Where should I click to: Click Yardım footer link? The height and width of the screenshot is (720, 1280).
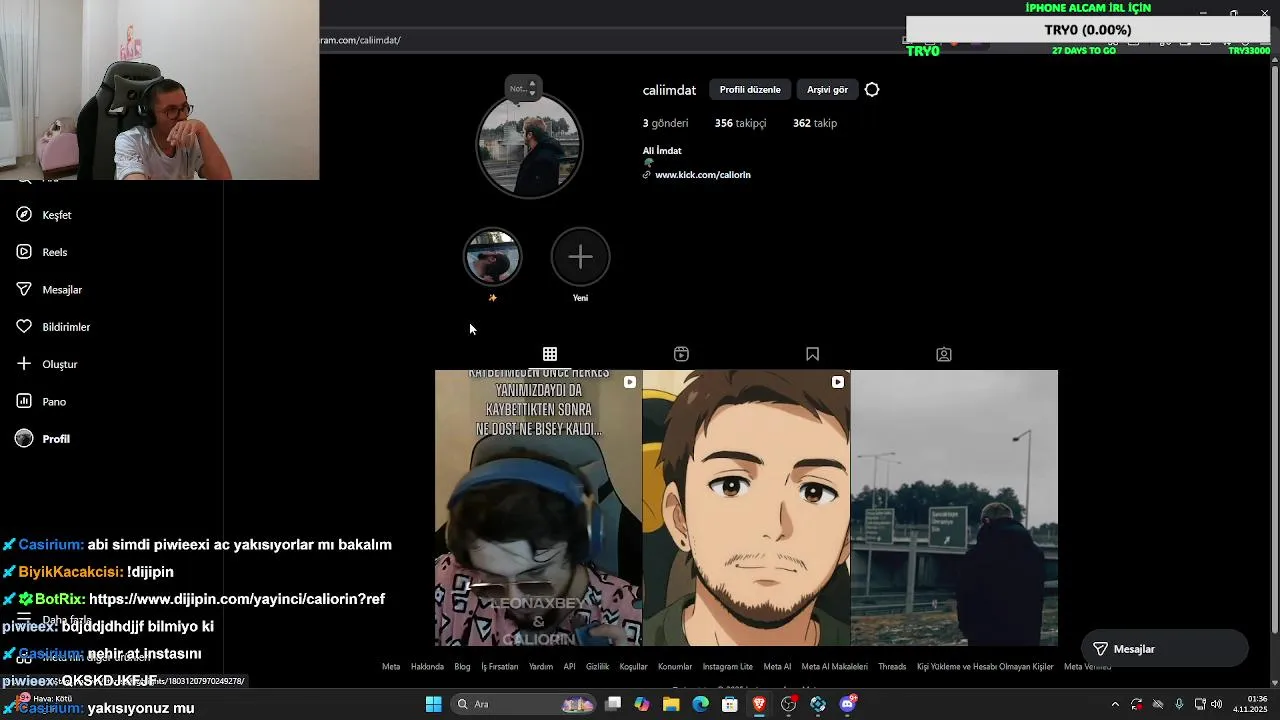[541, 667]
